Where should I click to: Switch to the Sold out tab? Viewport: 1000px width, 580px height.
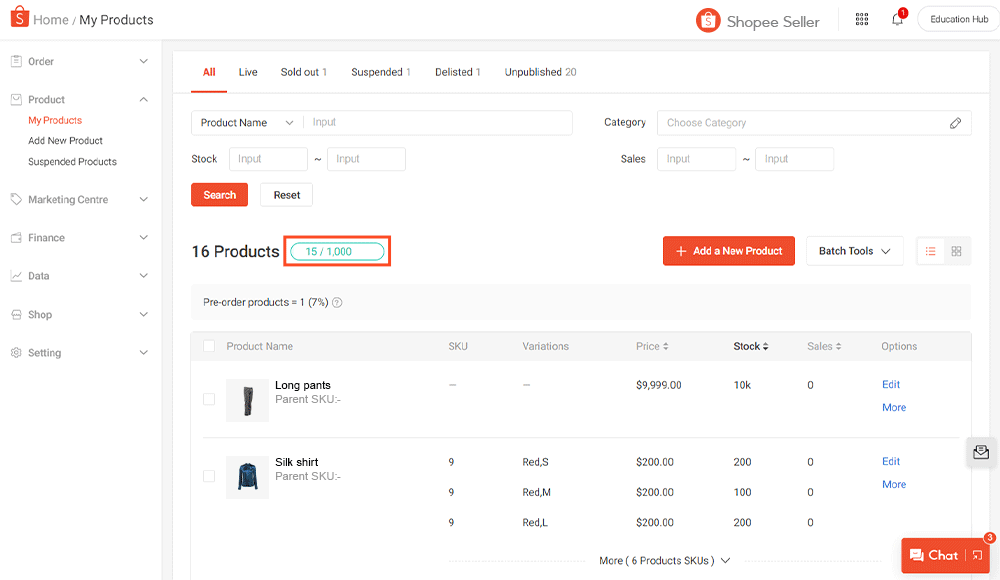[x=303, y=72]
